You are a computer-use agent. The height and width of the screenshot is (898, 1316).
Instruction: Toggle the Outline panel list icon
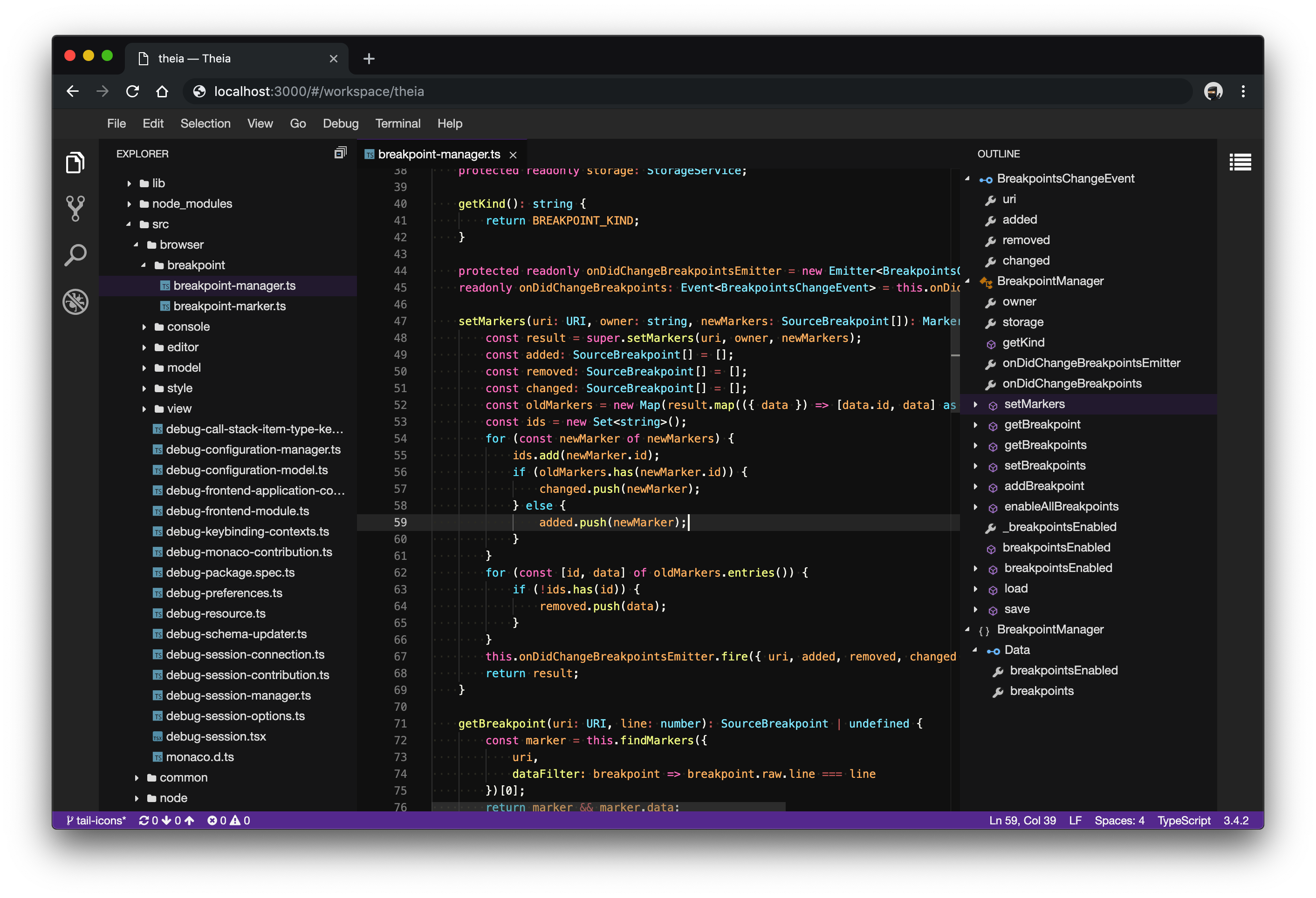tap(1240, 163)
